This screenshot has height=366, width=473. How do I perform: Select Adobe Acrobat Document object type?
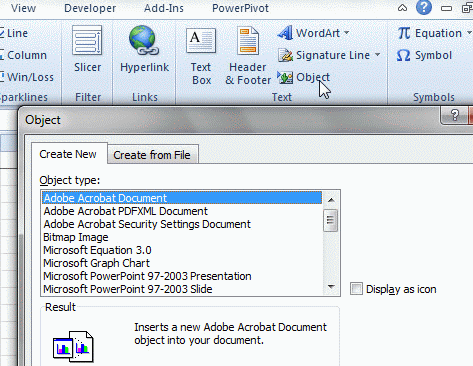click(x=182, y=198)
